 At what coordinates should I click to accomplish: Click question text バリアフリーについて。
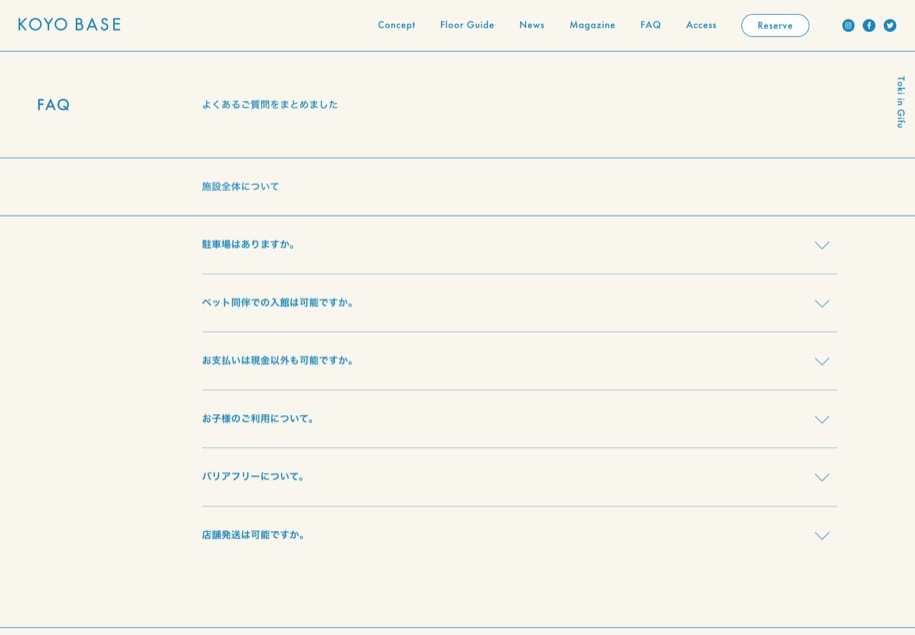coord(253,476)
